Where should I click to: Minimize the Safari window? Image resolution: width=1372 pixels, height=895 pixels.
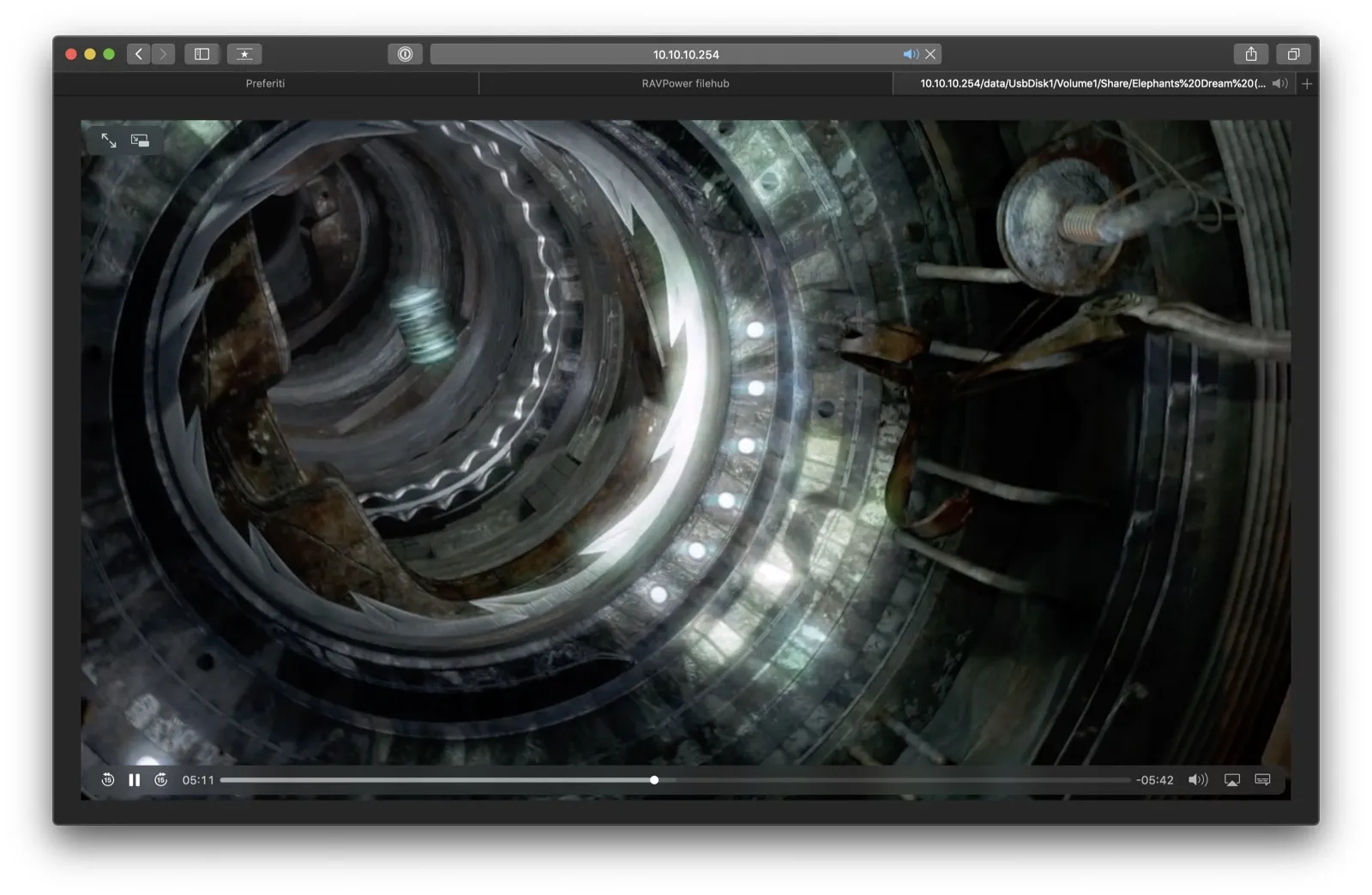[x=90, y=54]
